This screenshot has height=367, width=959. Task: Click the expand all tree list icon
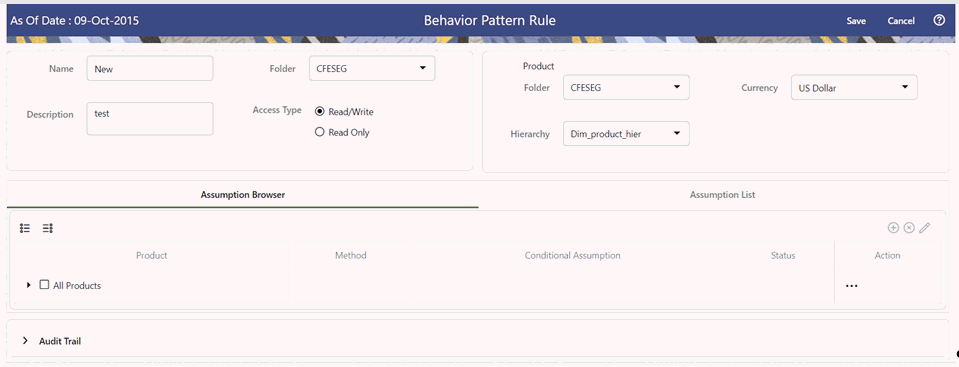(25, 228)
